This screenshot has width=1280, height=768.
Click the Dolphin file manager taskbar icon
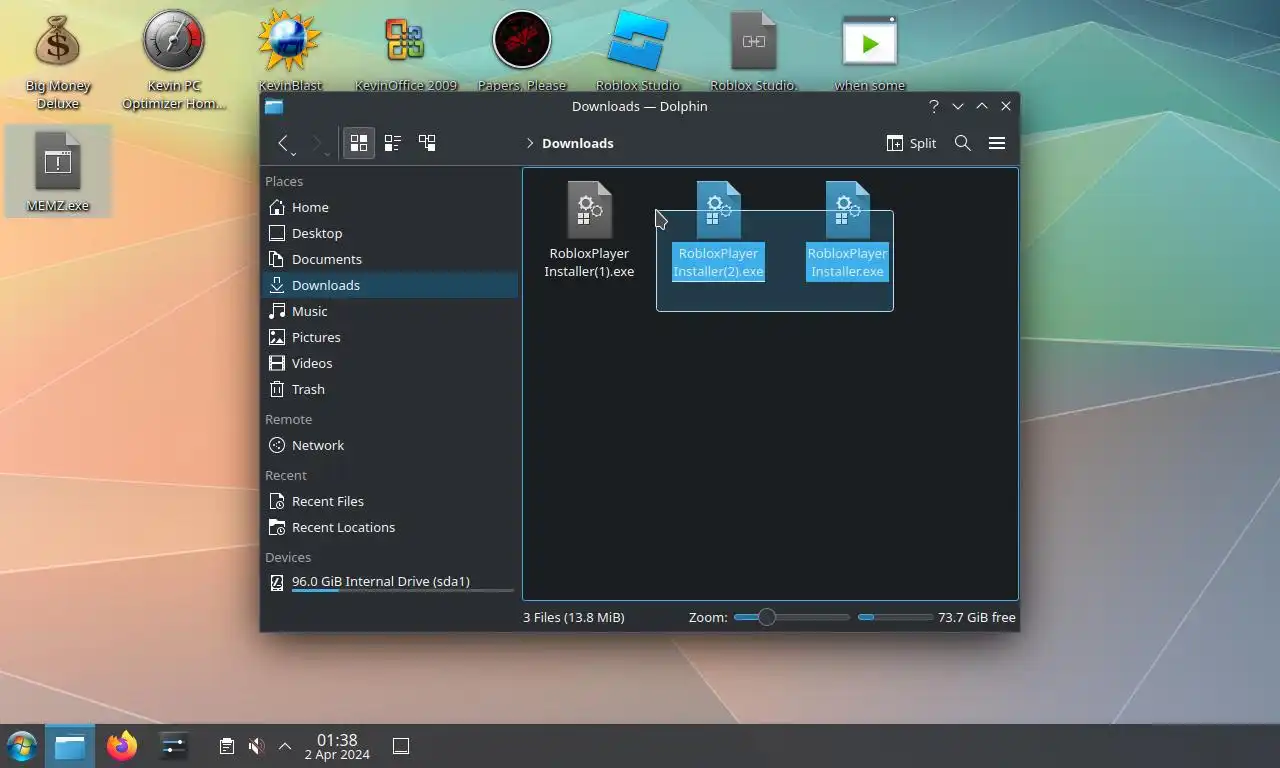(x=69, y=746)
